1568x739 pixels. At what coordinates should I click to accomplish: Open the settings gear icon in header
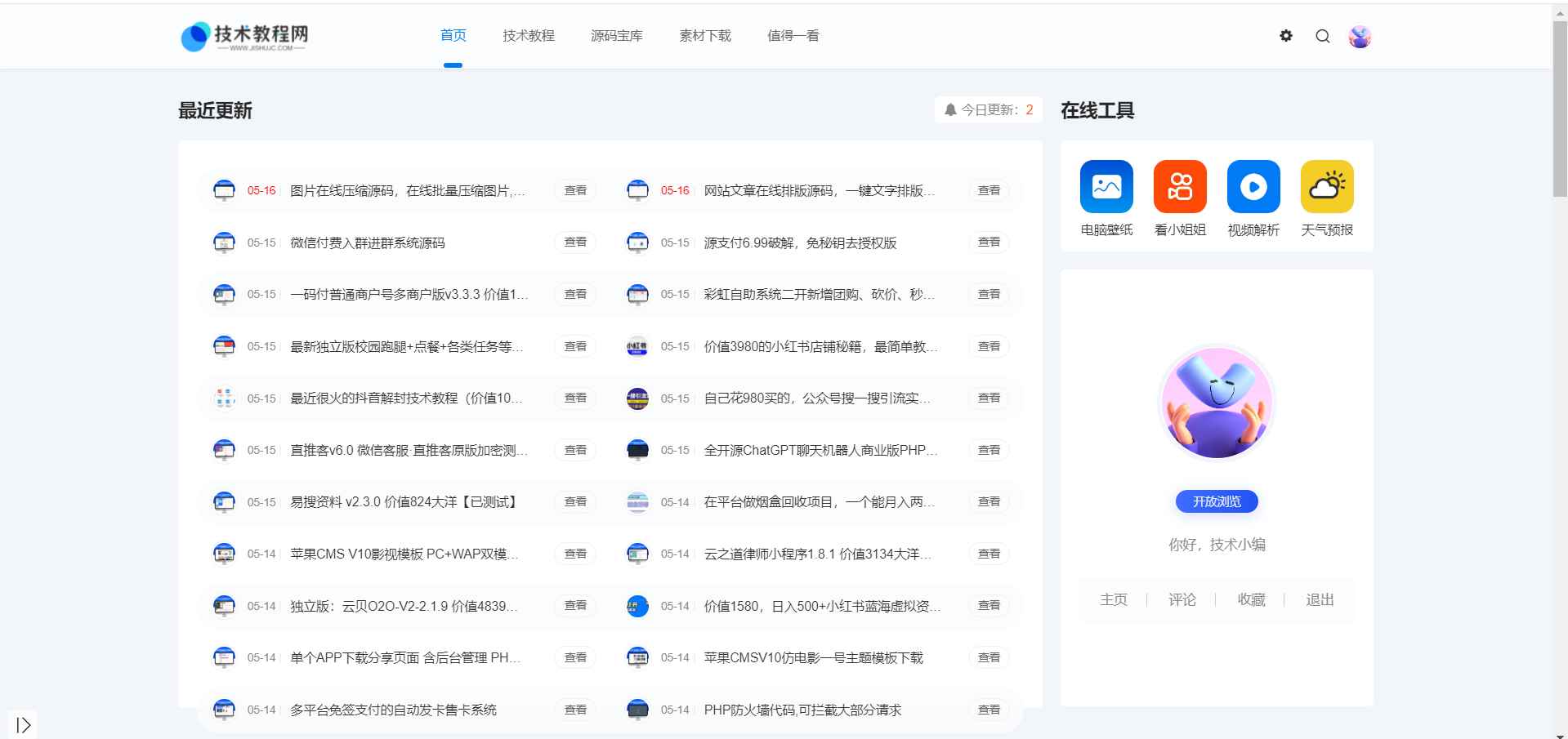[x=1286, y=36]
